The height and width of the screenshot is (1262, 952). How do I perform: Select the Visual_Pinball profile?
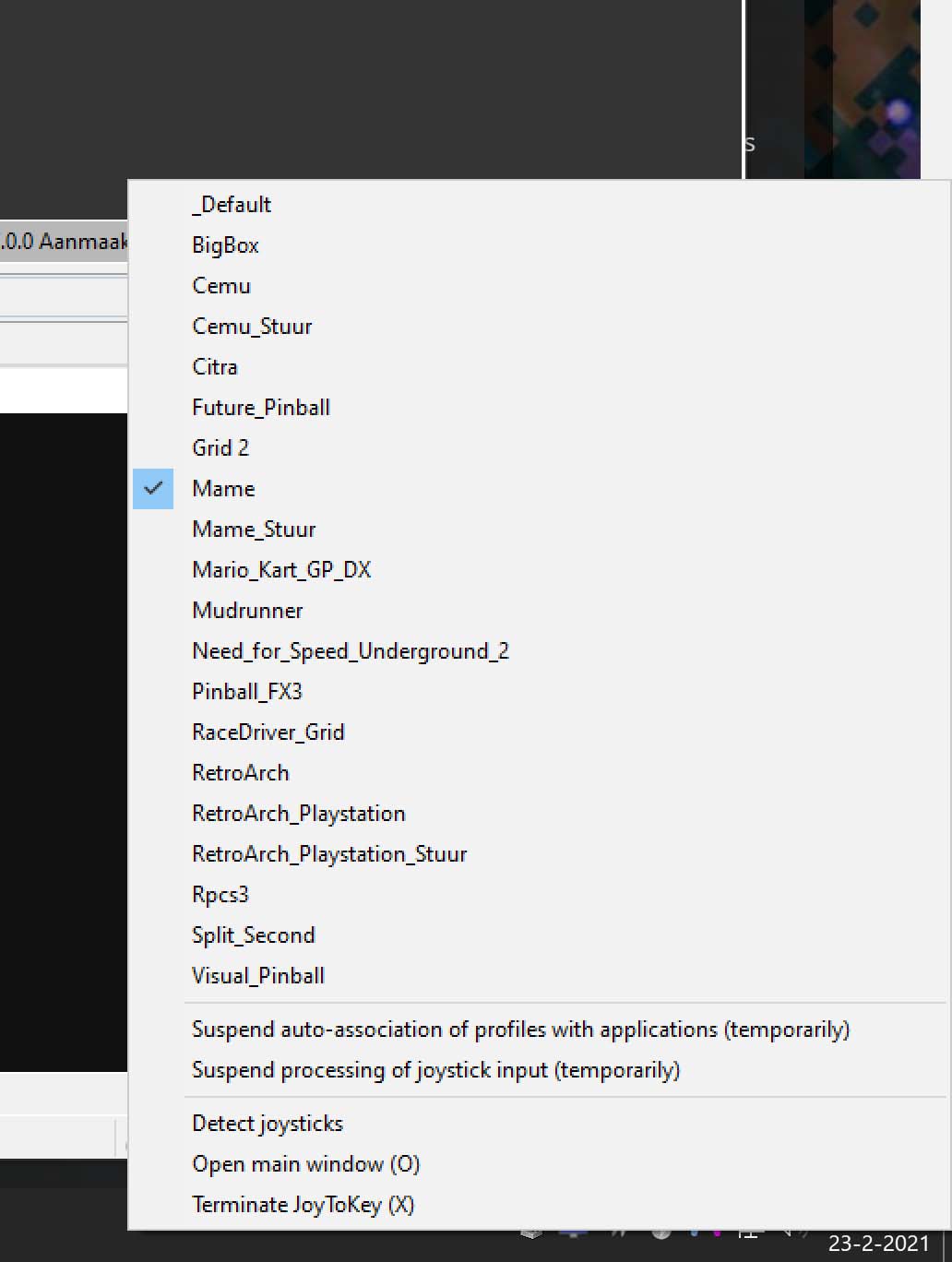point(539,976)
